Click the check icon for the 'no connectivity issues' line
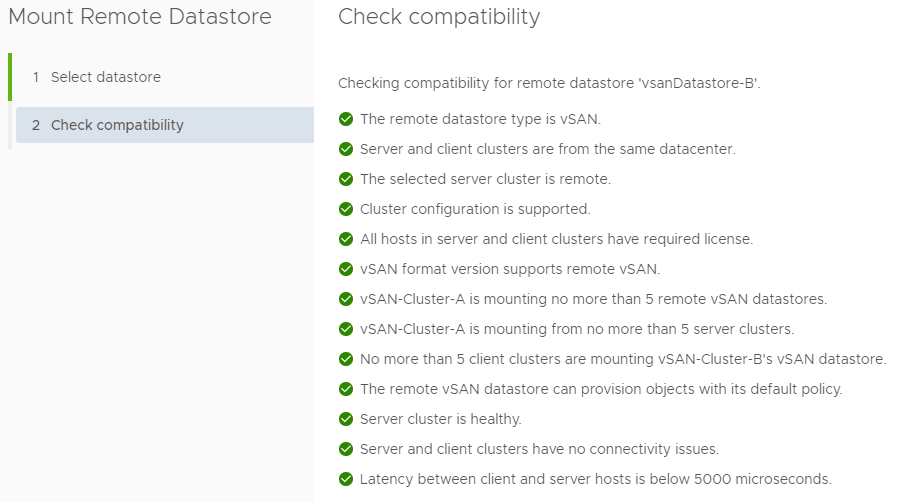The width and height of the screenshot is (900, 502). pyautogui.click(x=346, y=449)
